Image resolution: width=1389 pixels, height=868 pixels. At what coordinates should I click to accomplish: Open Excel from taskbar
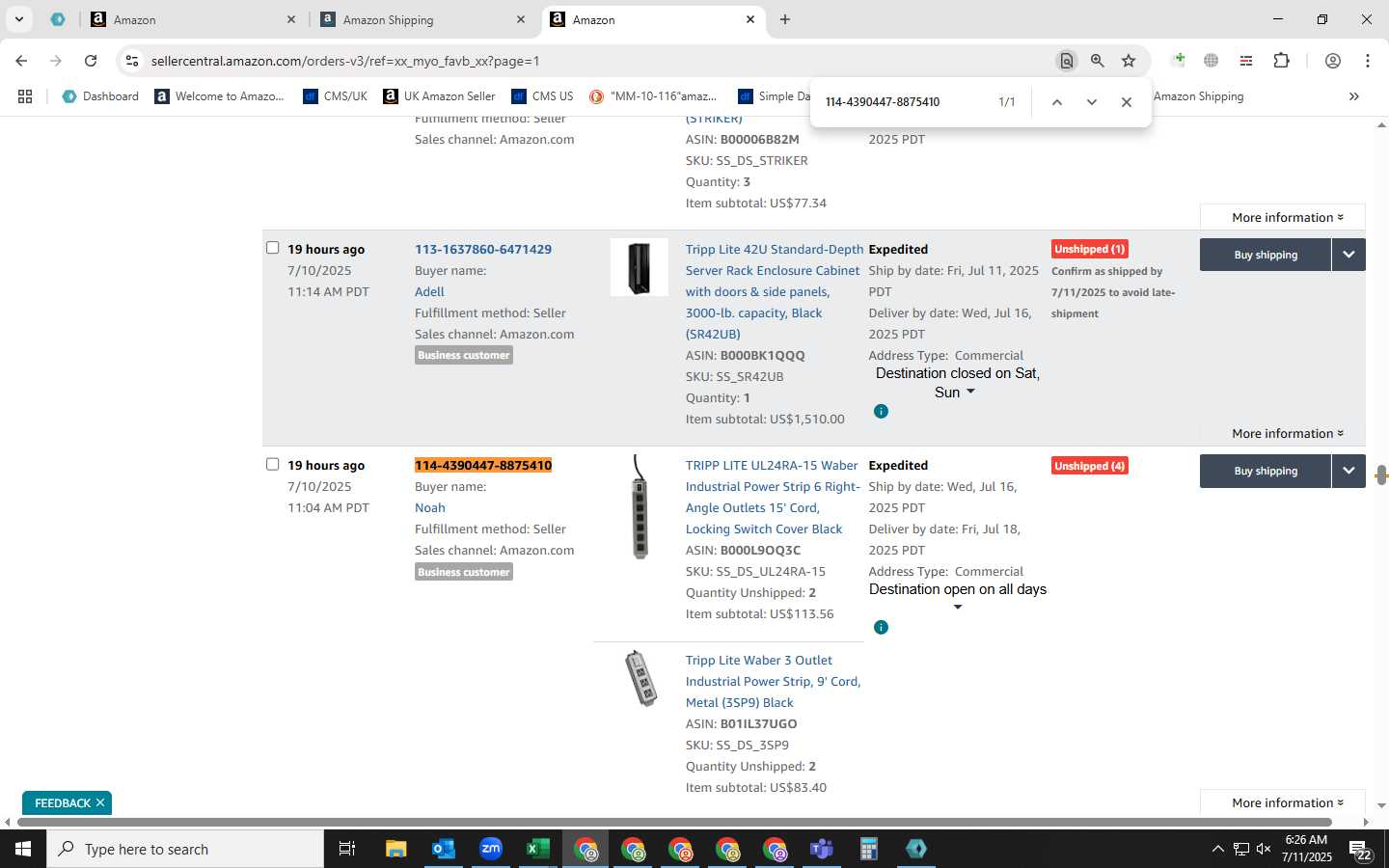coord(538,849)
